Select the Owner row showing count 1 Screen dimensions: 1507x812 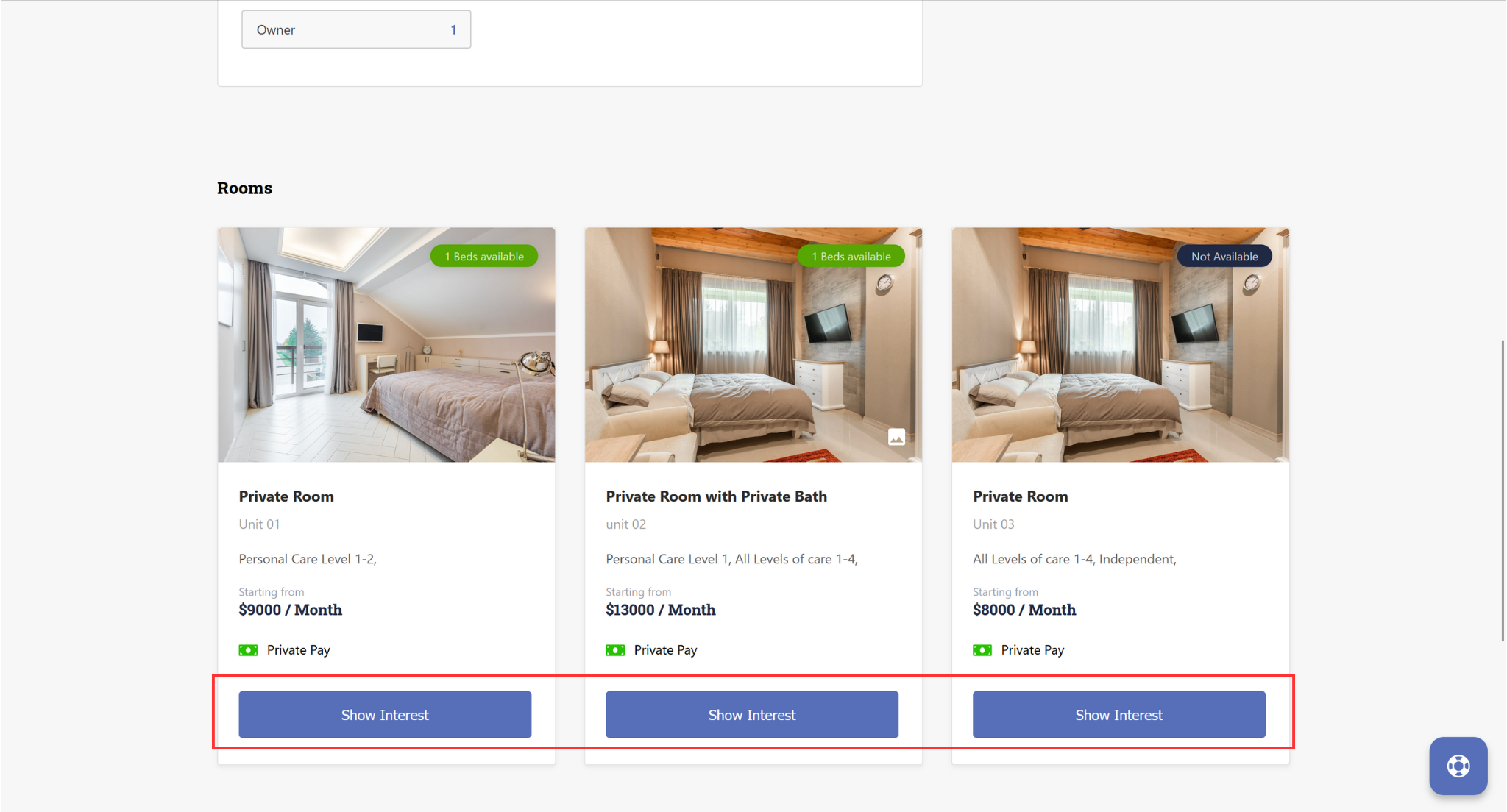point(356,29)
